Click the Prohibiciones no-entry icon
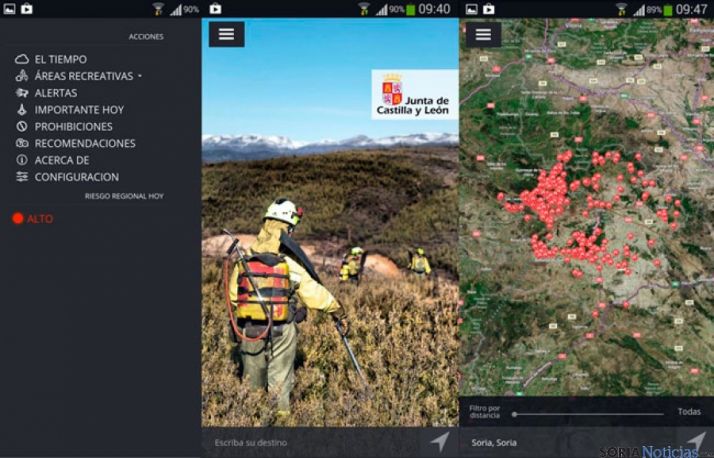This screenshot has height=458, width=714. (x=22, y=127)
